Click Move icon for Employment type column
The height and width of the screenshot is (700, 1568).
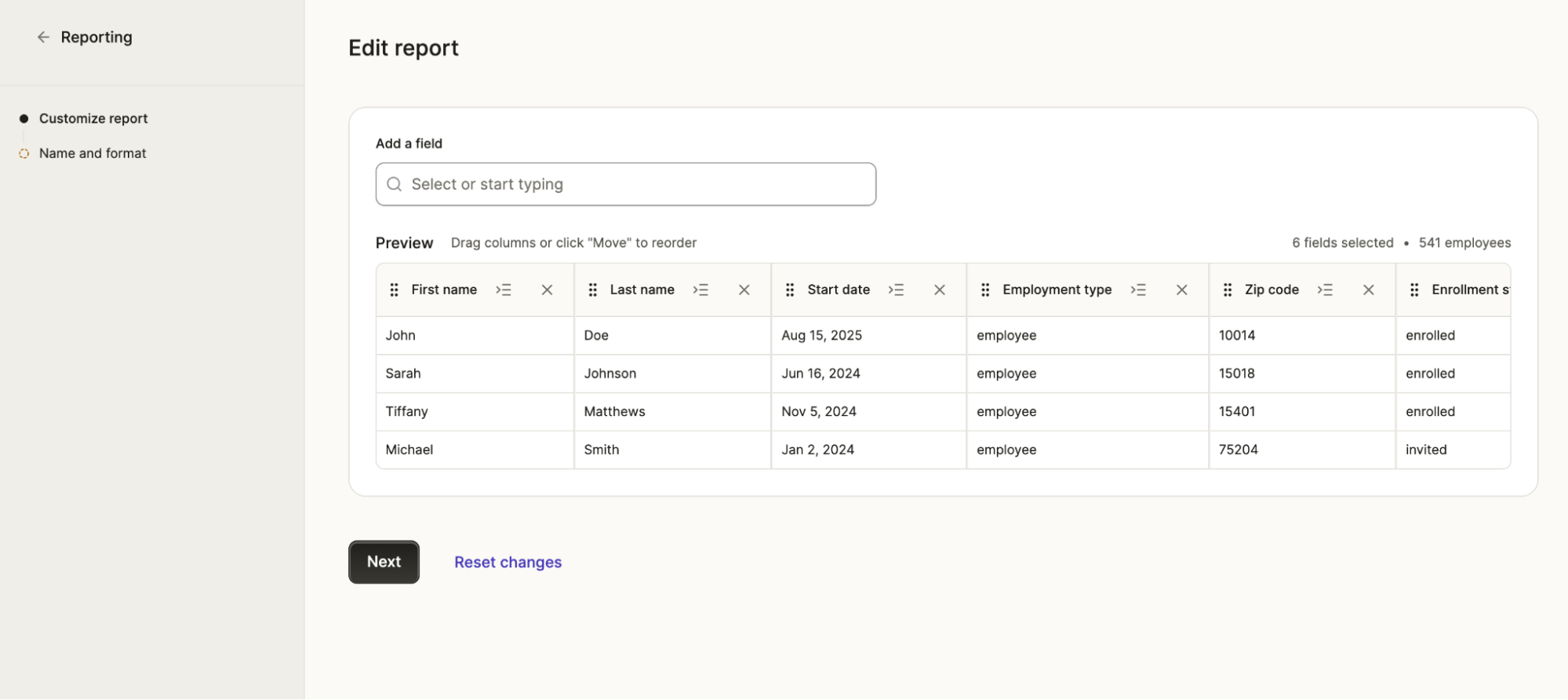(x=1138, y=290)
